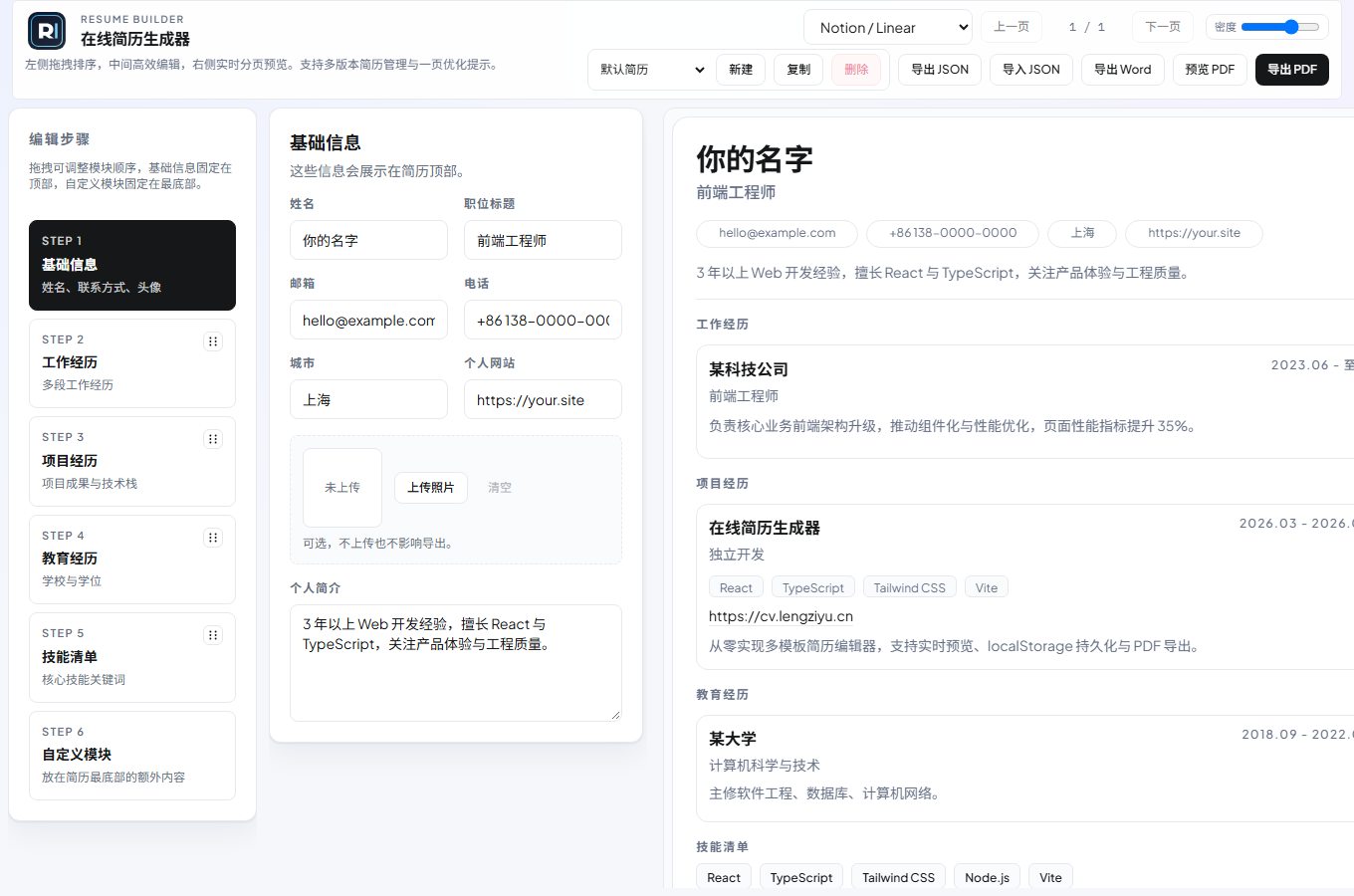
Task: Click the Resume Builder logo icon
Action: 47,31
